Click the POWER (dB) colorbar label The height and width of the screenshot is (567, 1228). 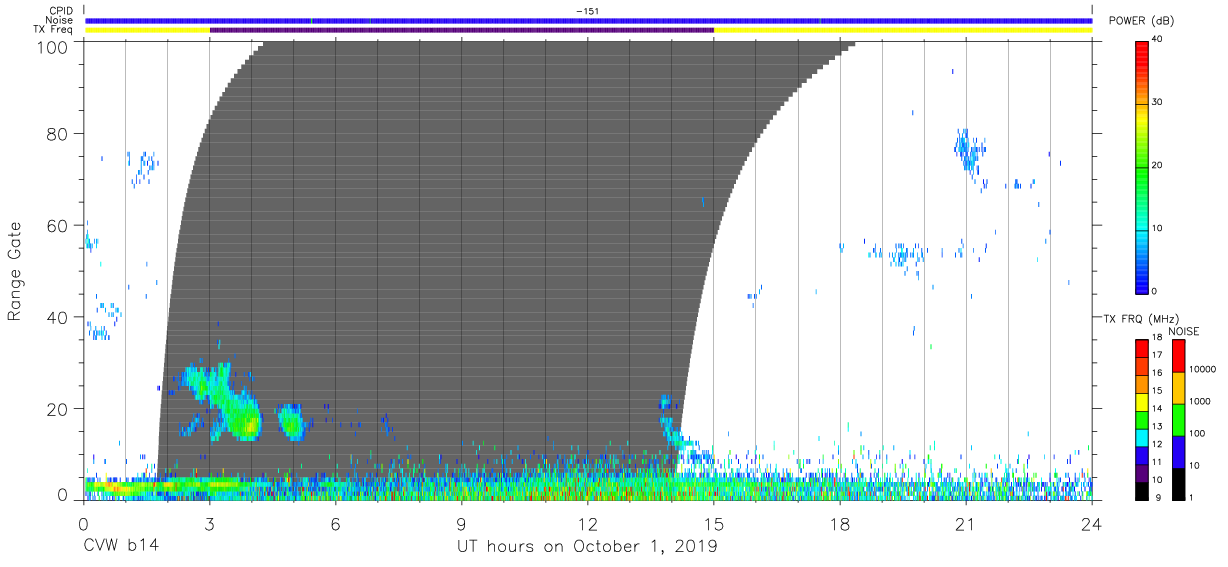click(1141, 21)
